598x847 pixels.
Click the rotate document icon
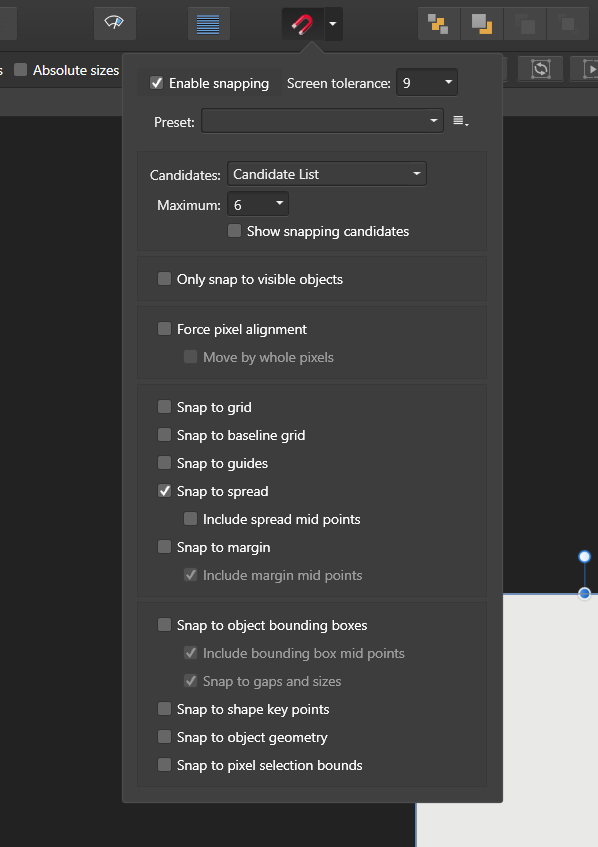[x=540, y=68]
